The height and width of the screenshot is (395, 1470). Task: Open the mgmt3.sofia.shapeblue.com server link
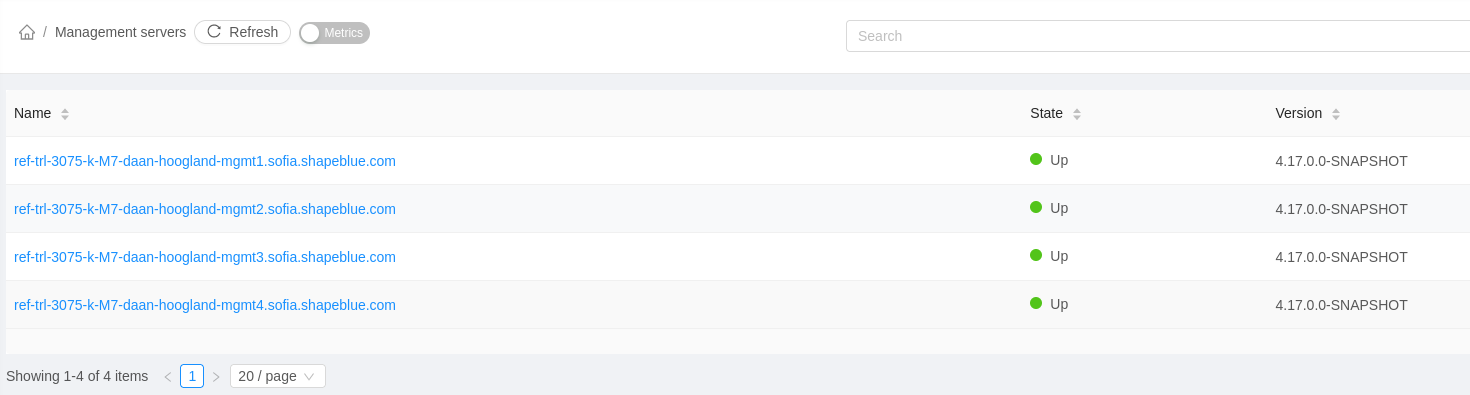205,257
